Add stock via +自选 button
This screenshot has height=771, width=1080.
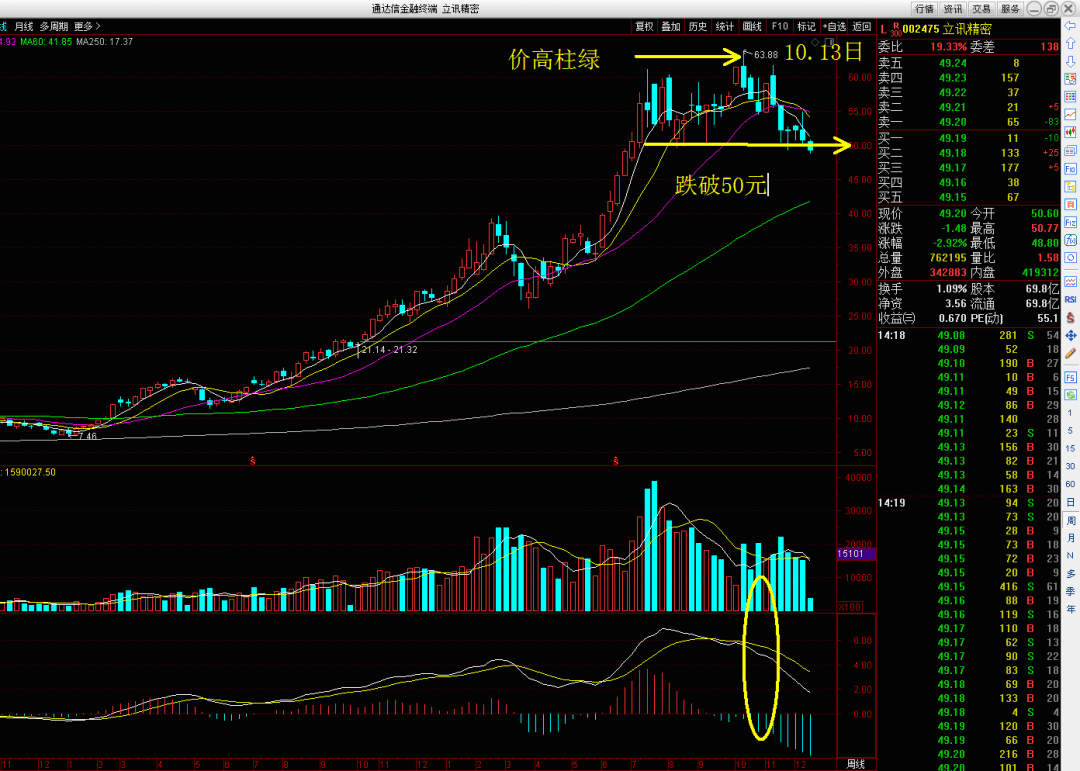pyautogui.click(x=834, y=26)
